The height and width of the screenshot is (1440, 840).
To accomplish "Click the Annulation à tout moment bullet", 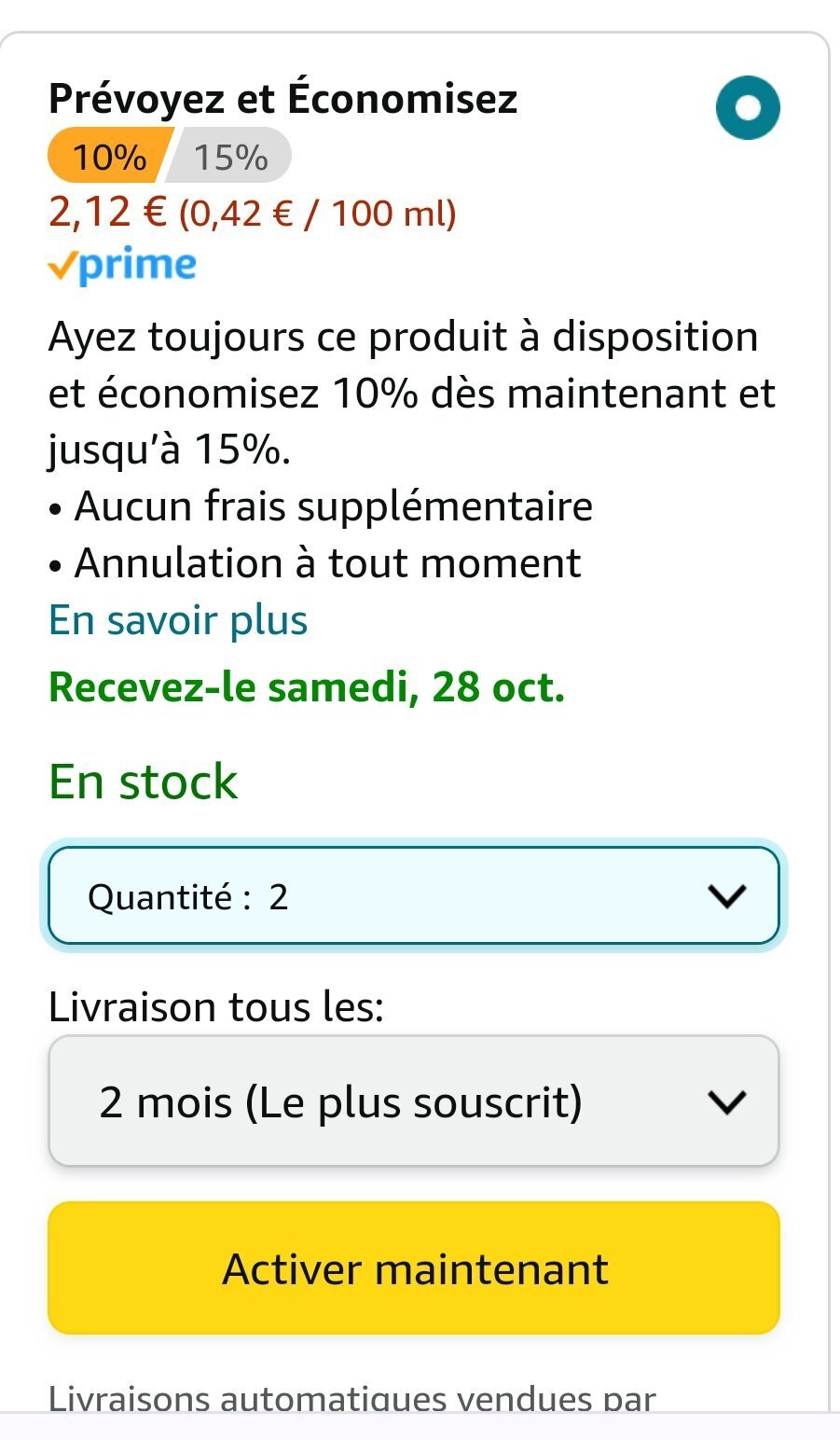I will (x=327, y=563).
